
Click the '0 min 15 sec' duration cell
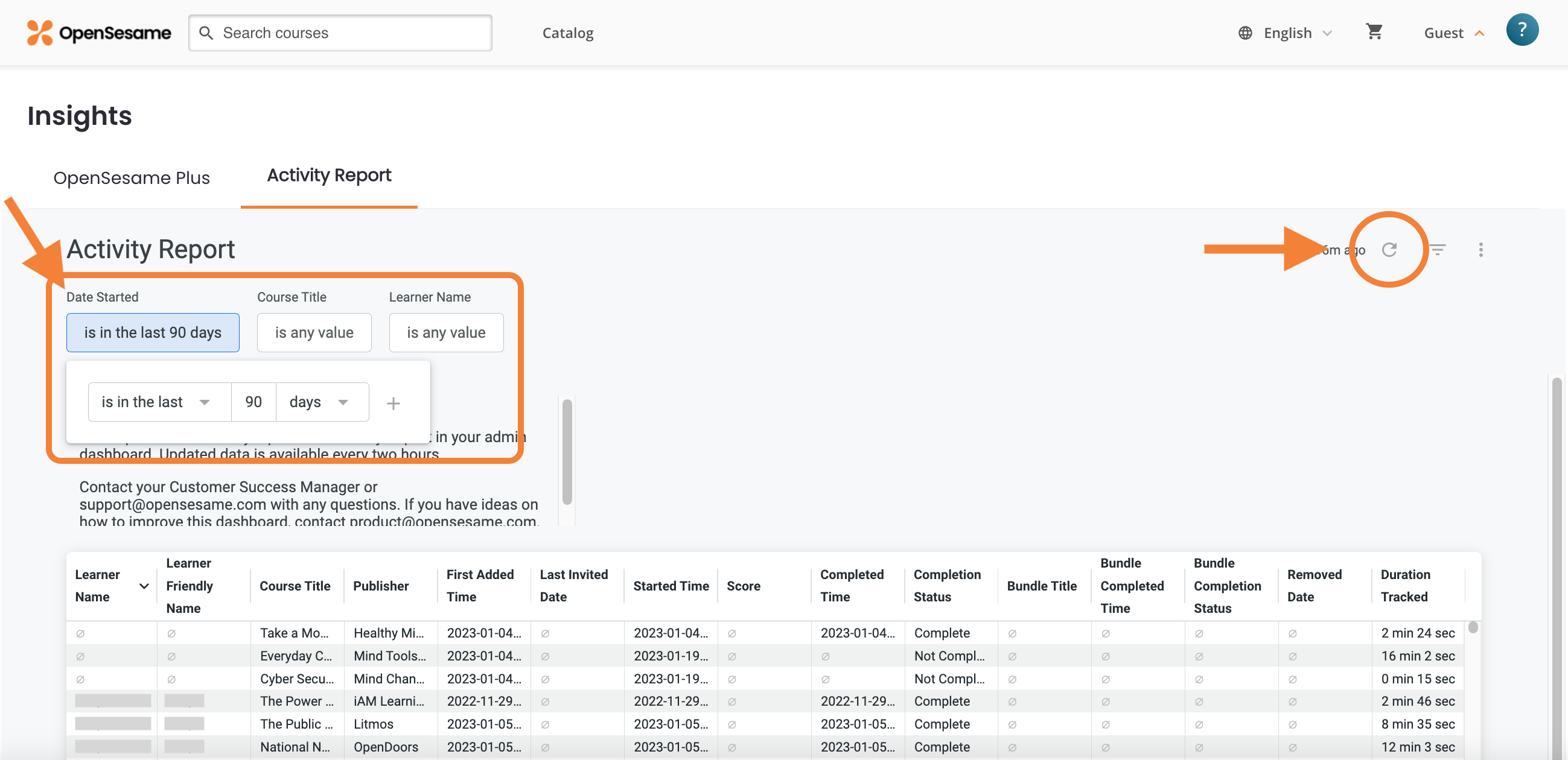tap(1418, 679)
